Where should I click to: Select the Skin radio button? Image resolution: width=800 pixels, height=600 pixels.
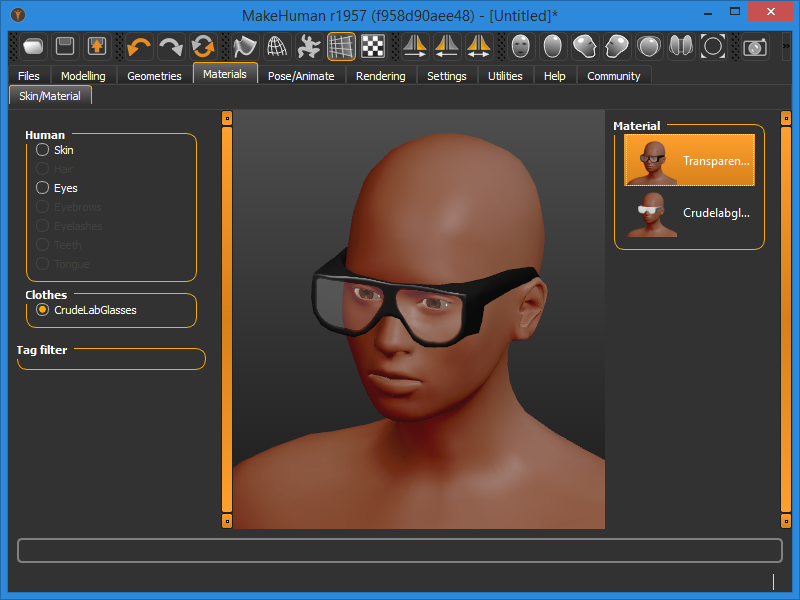point(42,149)
